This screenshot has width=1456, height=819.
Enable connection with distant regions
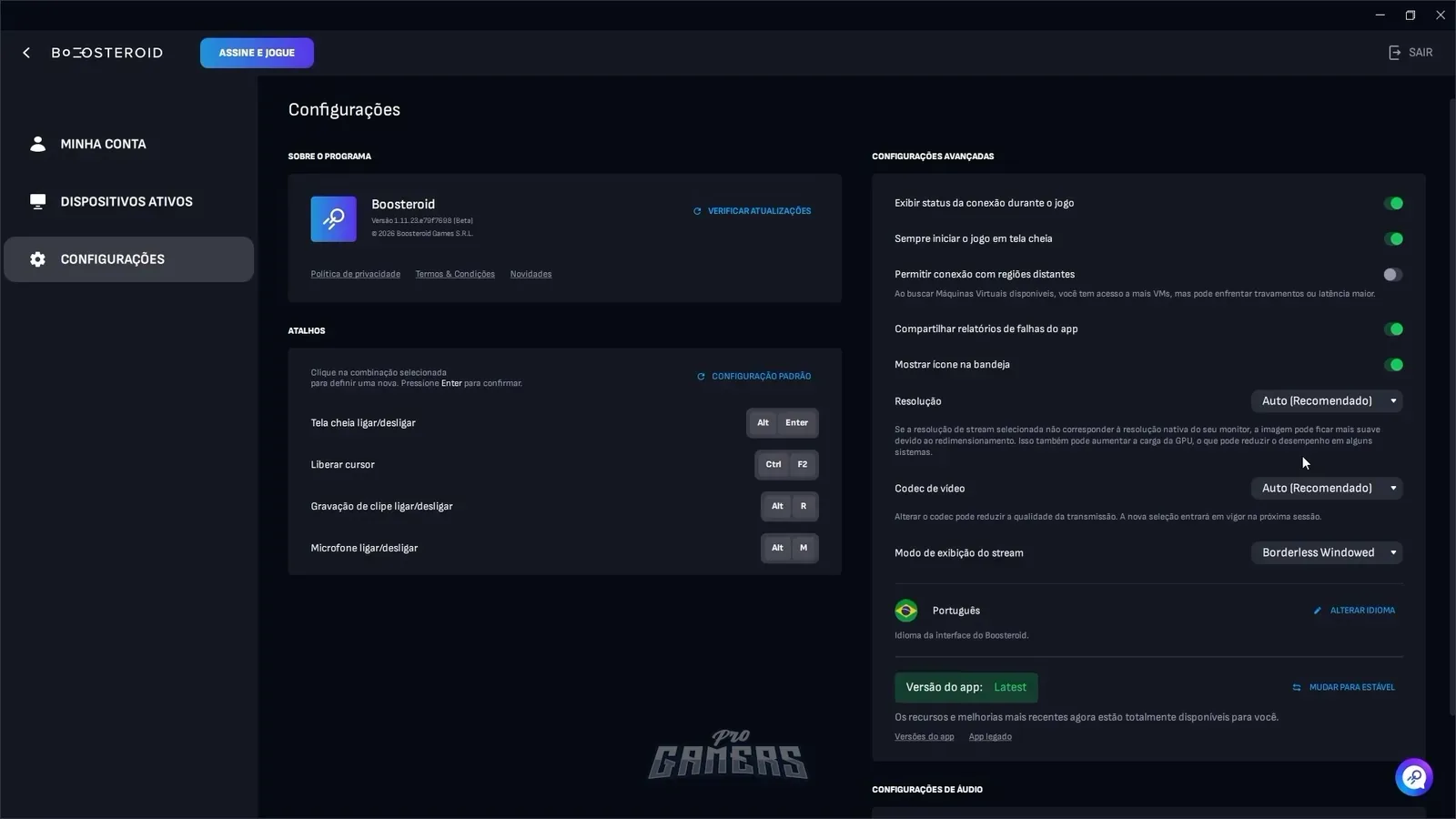tap(1393, 274)
